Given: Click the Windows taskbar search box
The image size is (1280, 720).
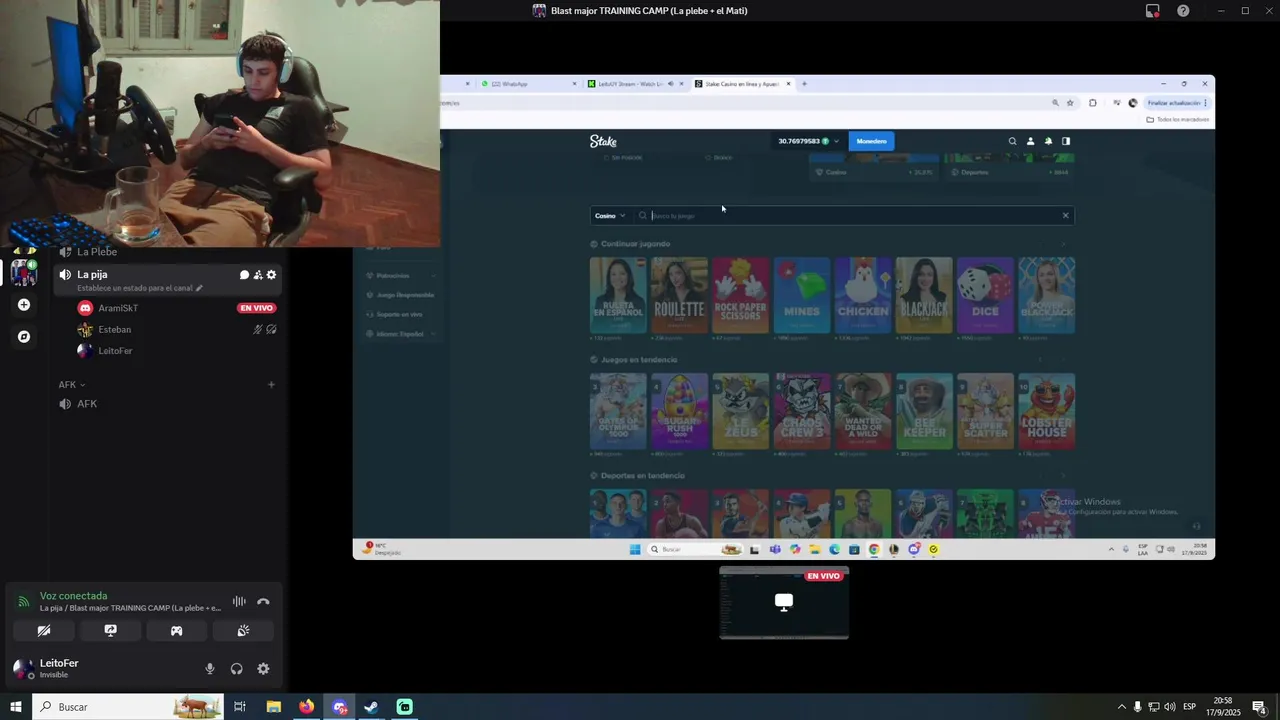Looking at the screenshot, I should (x=130, y=707).
